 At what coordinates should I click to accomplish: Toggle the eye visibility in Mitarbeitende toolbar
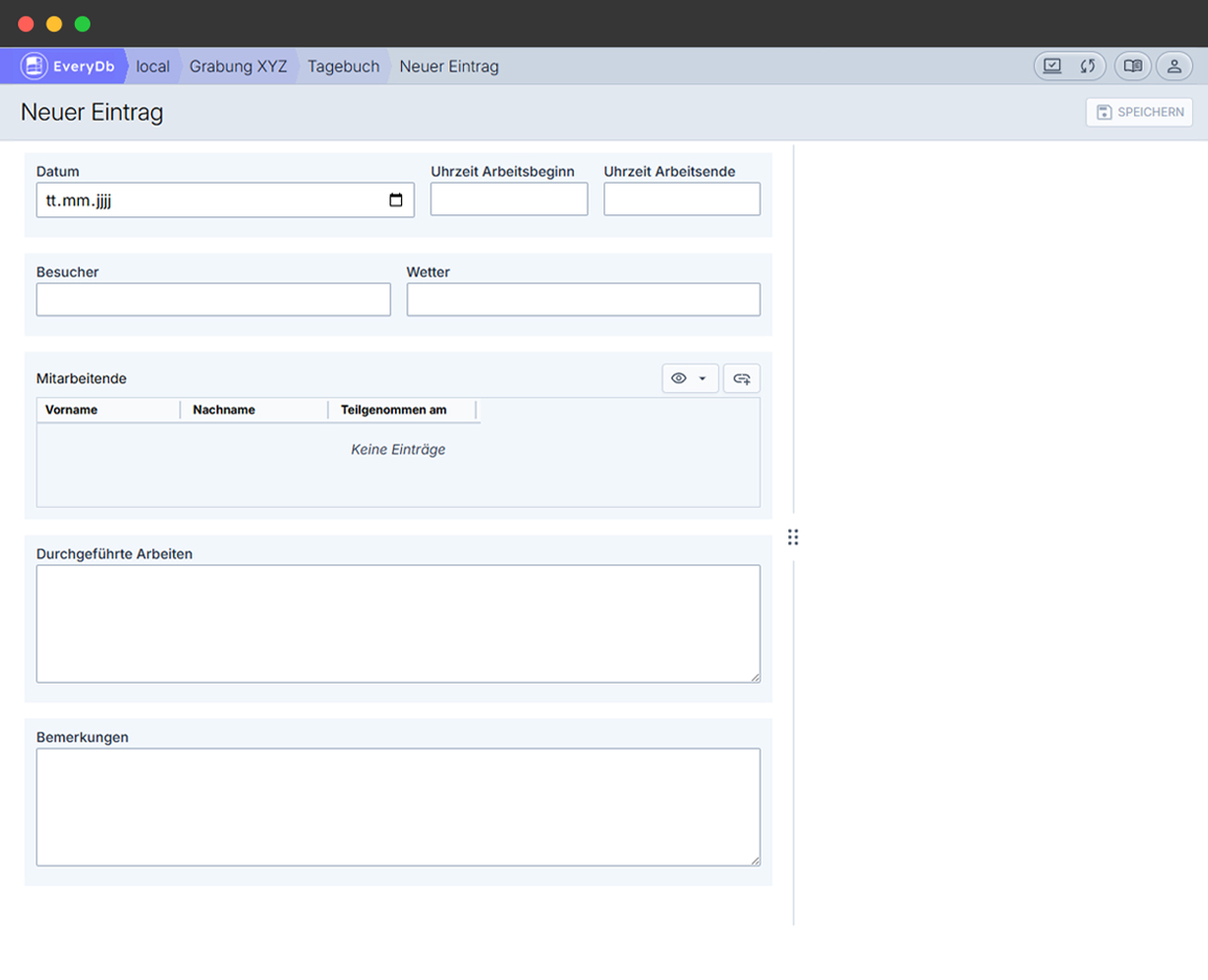coord(681,377)
